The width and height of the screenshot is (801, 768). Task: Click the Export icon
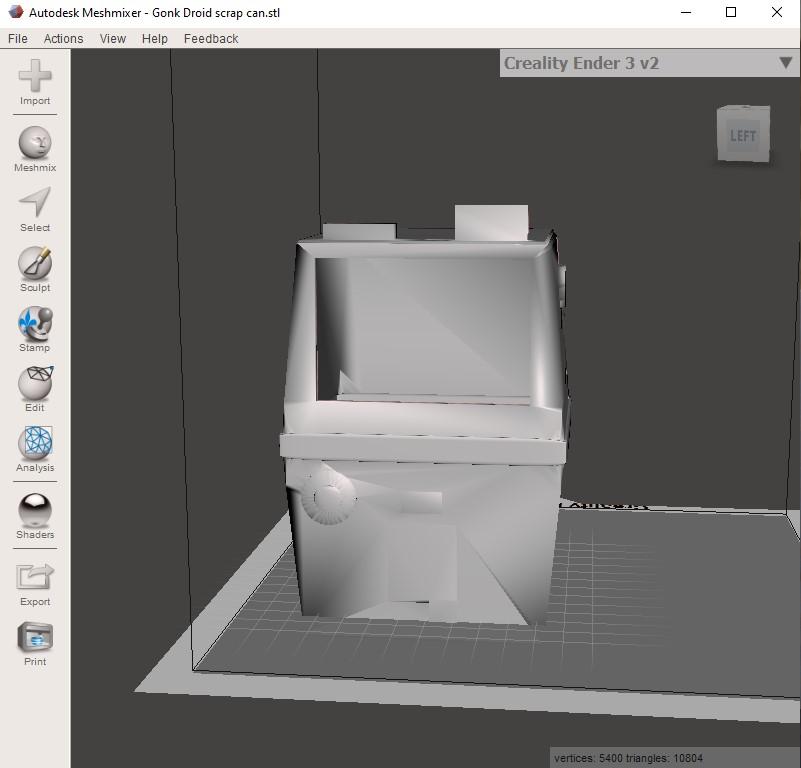click(x=35, y=577)
